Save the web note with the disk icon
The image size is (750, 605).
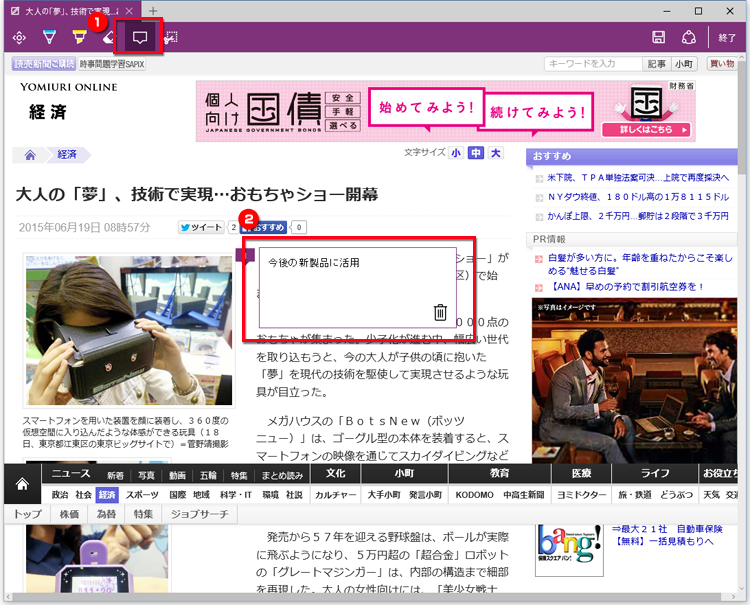point(658,38)
